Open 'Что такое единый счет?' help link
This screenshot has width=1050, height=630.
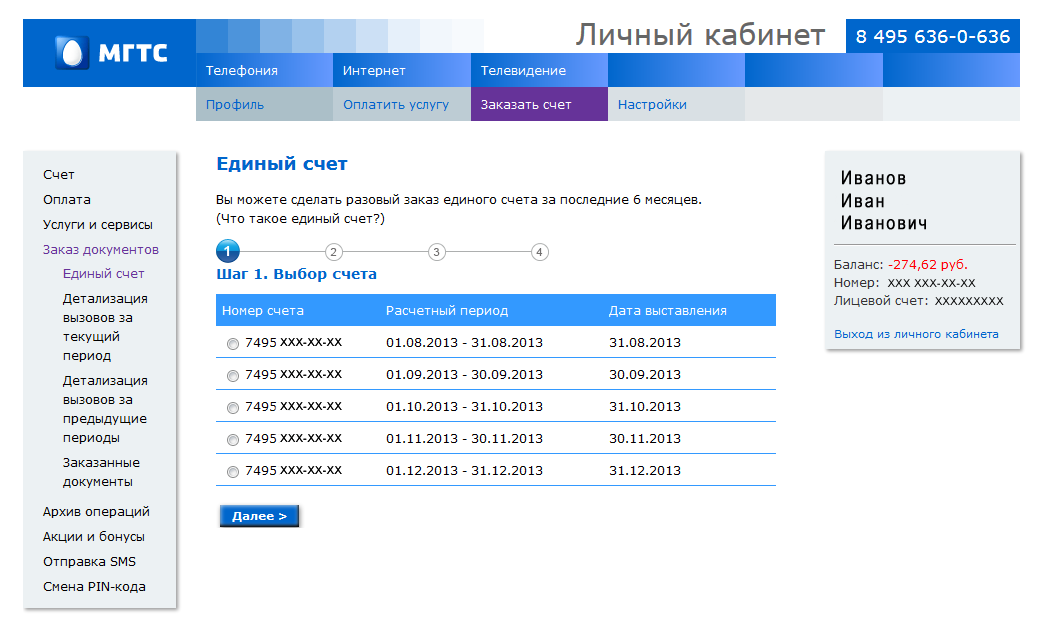coord(300,219)
